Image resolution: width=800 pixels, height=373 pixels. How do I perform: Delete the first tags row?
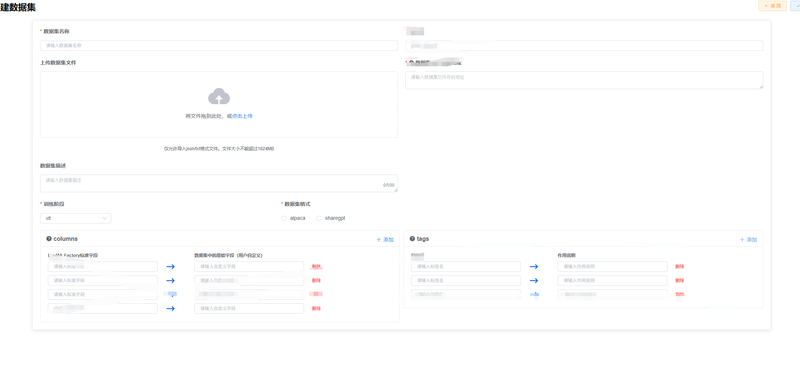[680, 266]
